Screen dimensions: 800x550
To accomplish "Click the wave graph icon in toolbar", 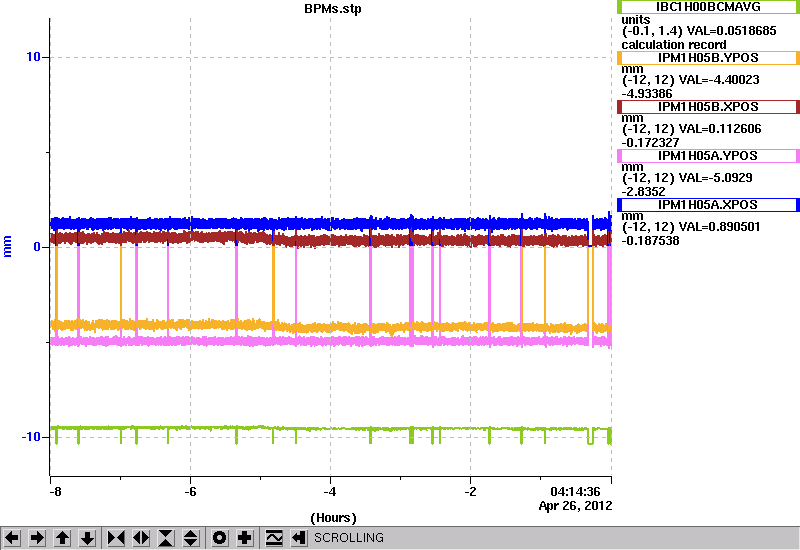I will [x=274, y=538].
